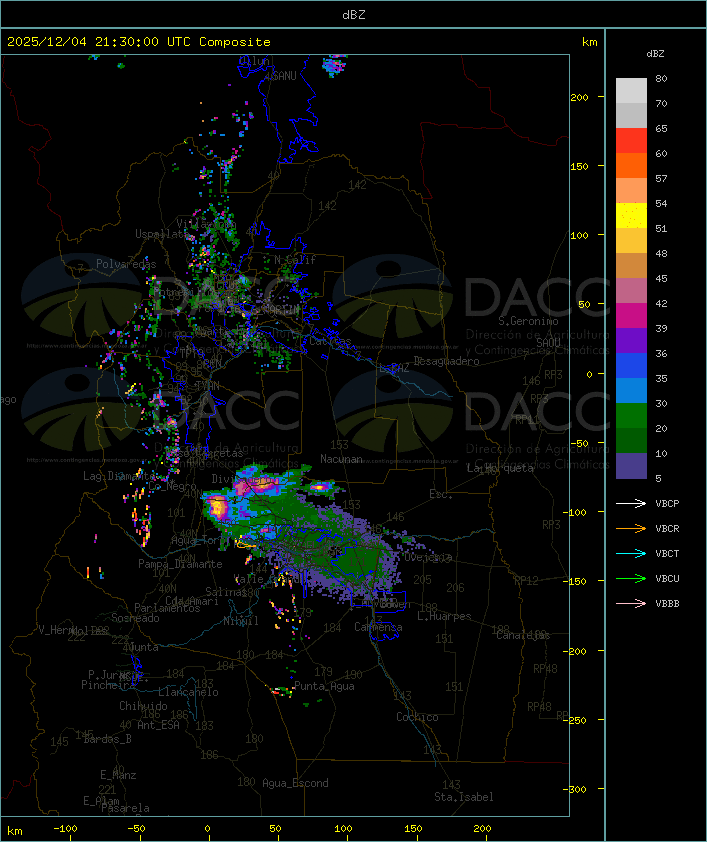Click the Cochico map label

click(x=417, y=717)
